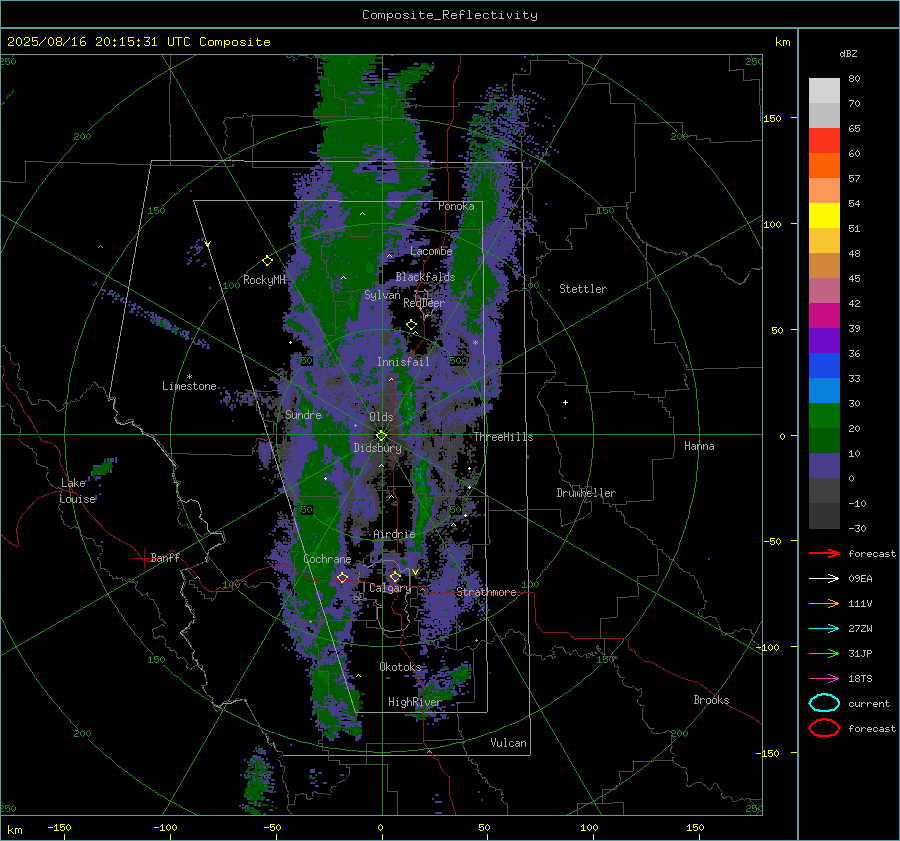Click the Didsbury city label
The height and width of the screenshot is (841, 900).
(x=377, y=448)
